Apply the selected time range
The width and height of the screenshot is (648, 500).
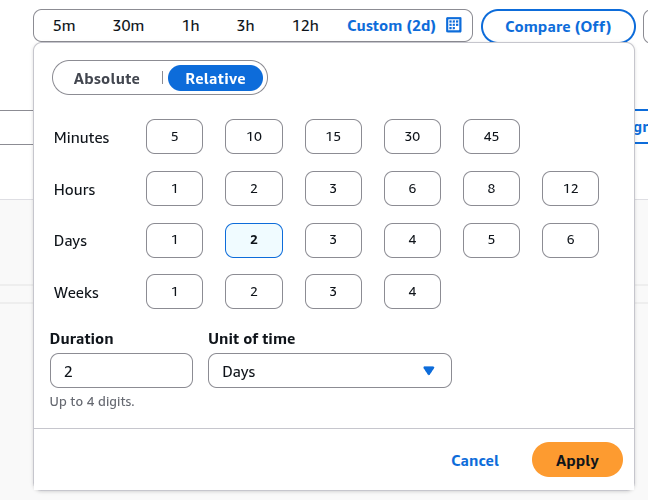click(577, 461)
